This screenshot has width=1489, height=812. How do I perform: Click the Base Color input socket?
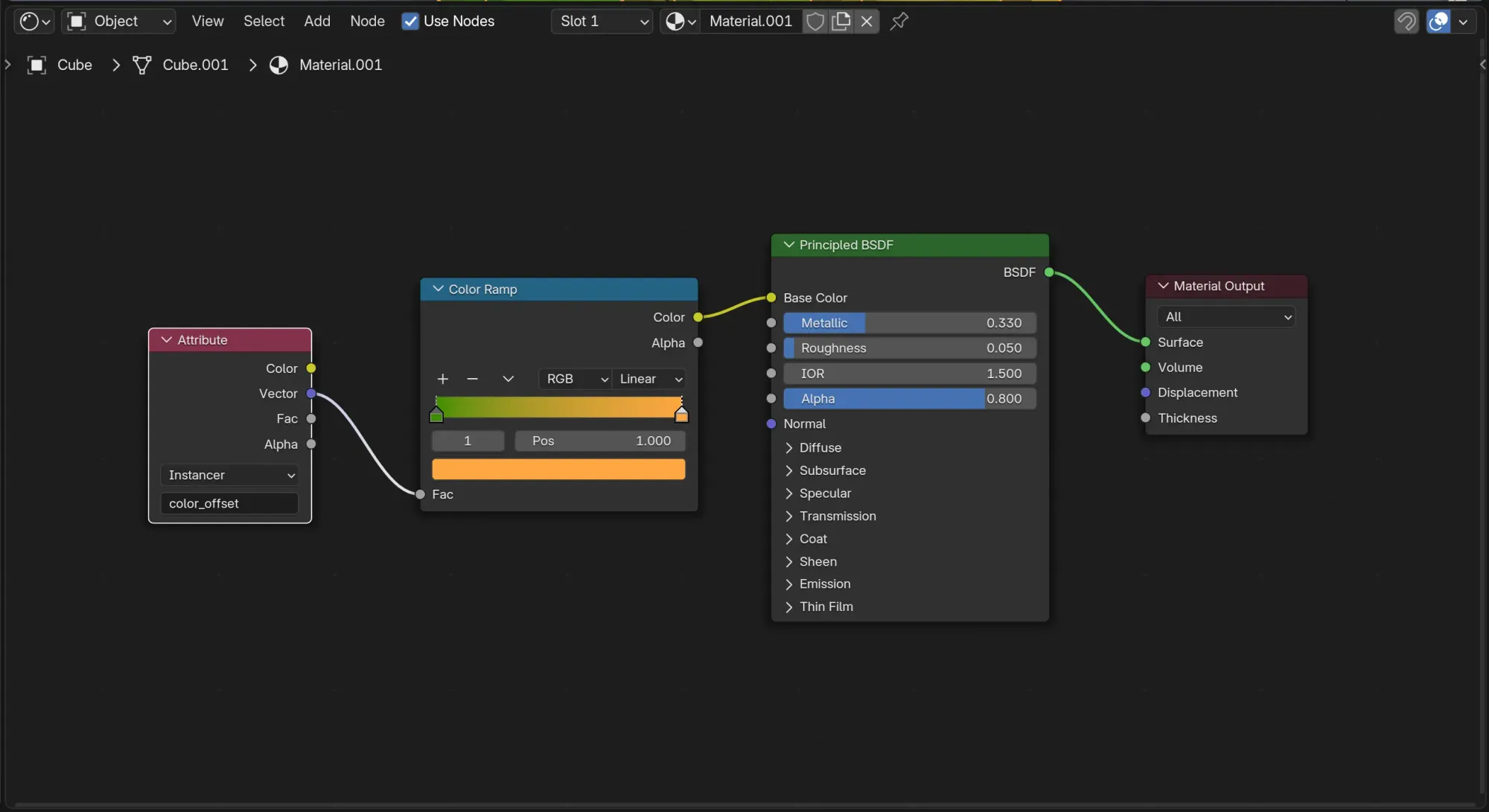tap(771, 298)
